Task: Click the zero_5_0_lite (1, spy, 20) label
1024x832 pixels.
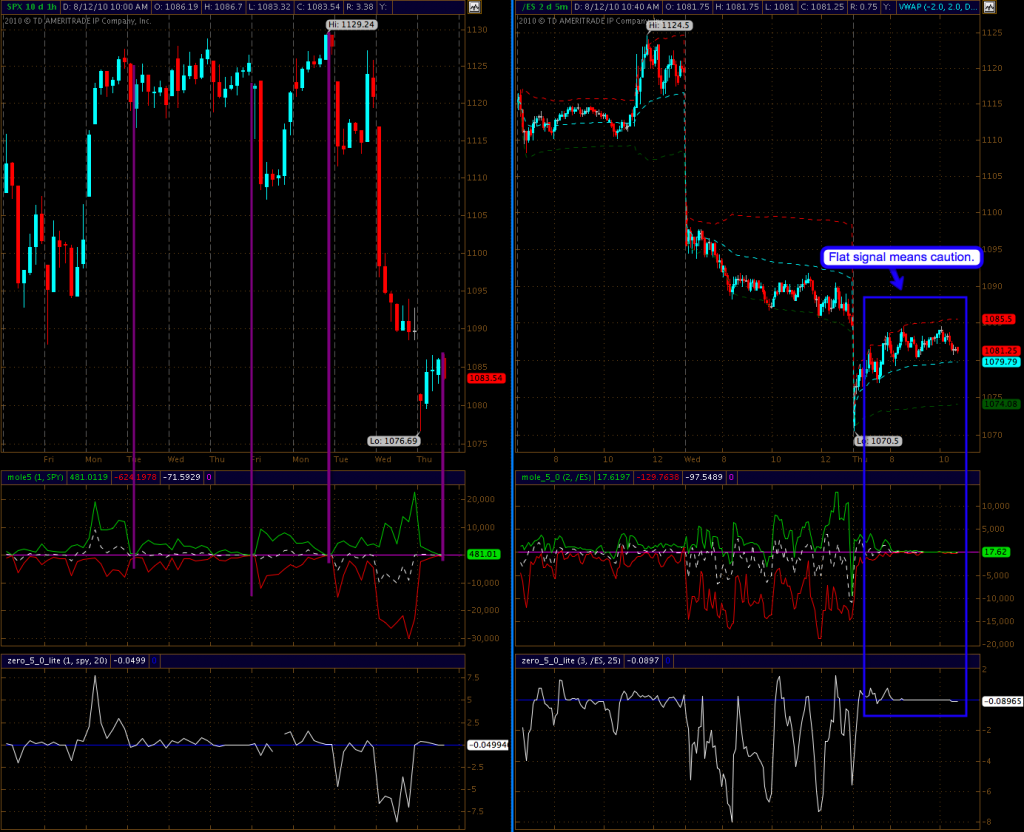Action: coord(55,660)
